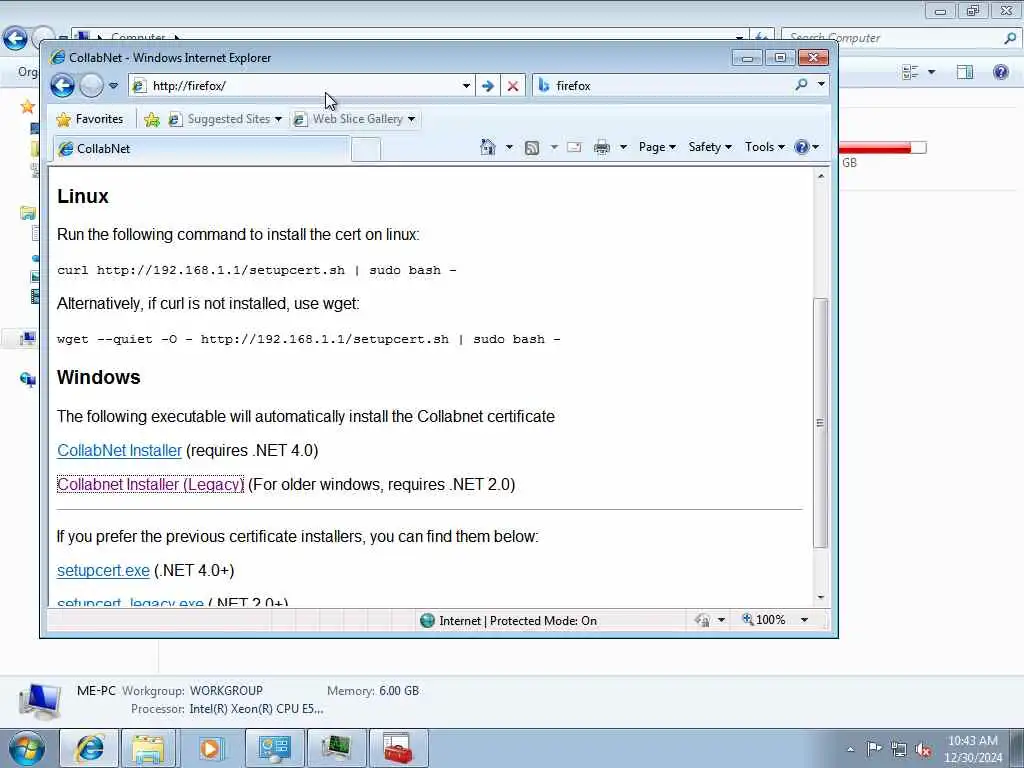This screenshot has height=768, width=1024.
Task: Open a new blank tab
Action: tap(366, 150)
